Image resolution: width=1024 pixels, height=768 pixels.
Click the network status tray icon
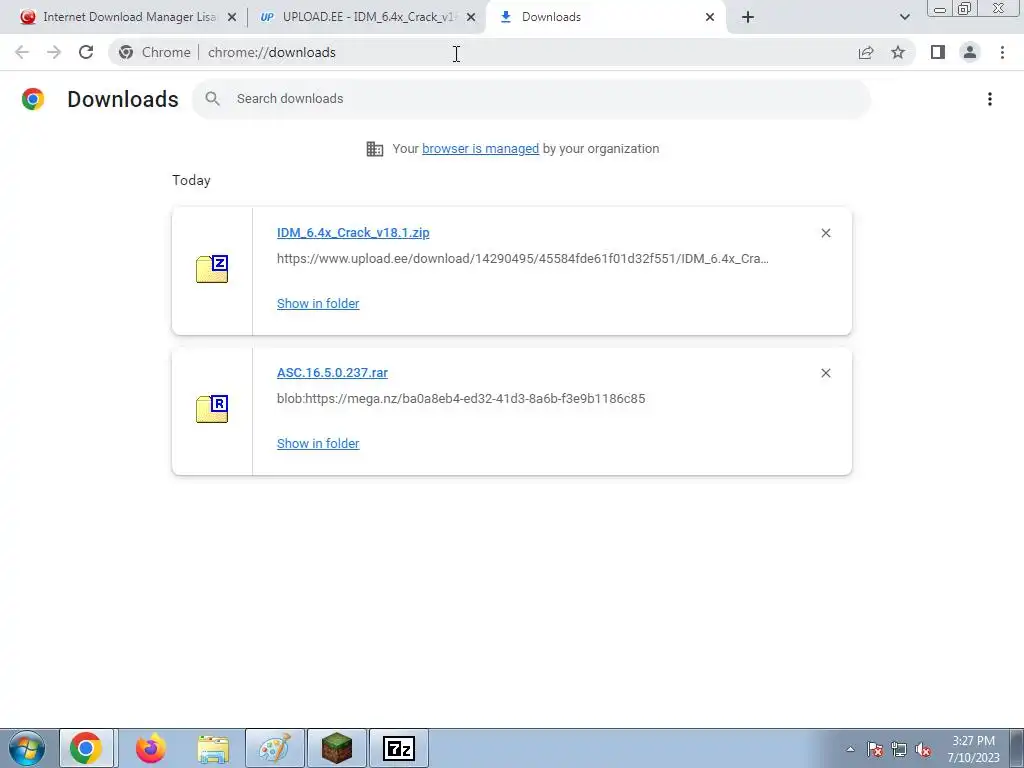point(899,749)
